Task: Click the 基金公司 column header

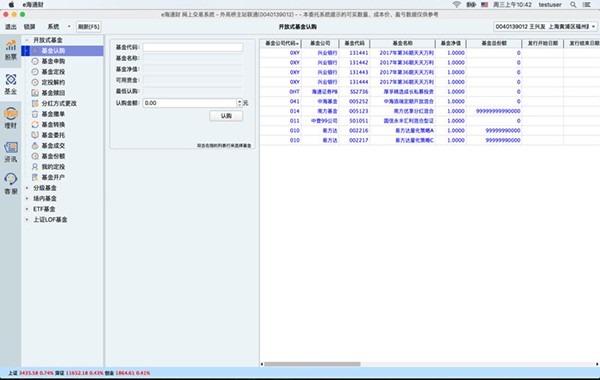Action: [320, 43]
